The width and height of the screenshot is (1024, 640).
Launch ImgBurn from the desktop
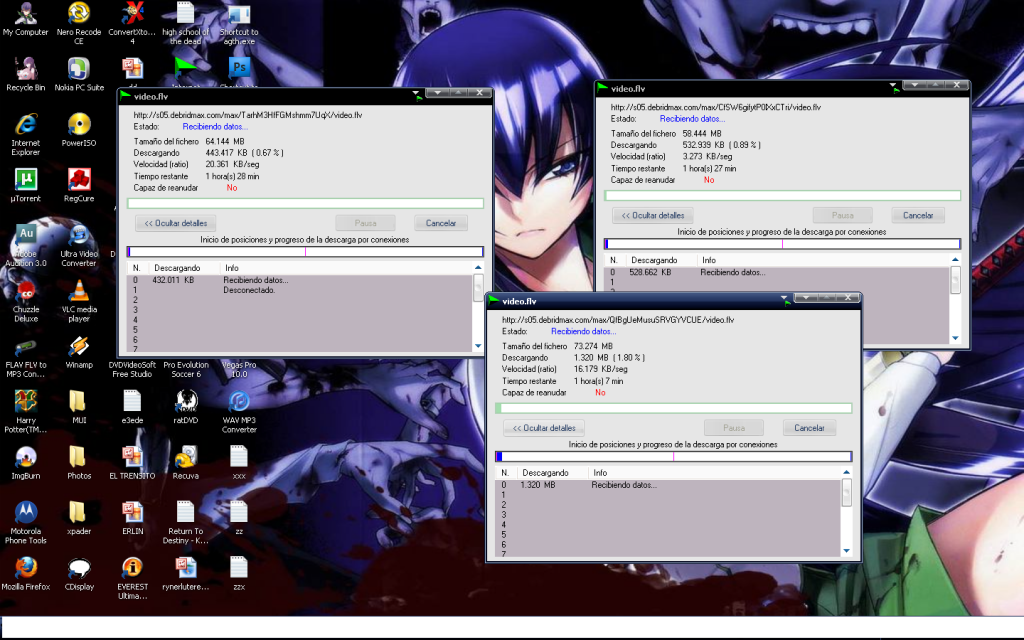(x=25, y=463)
